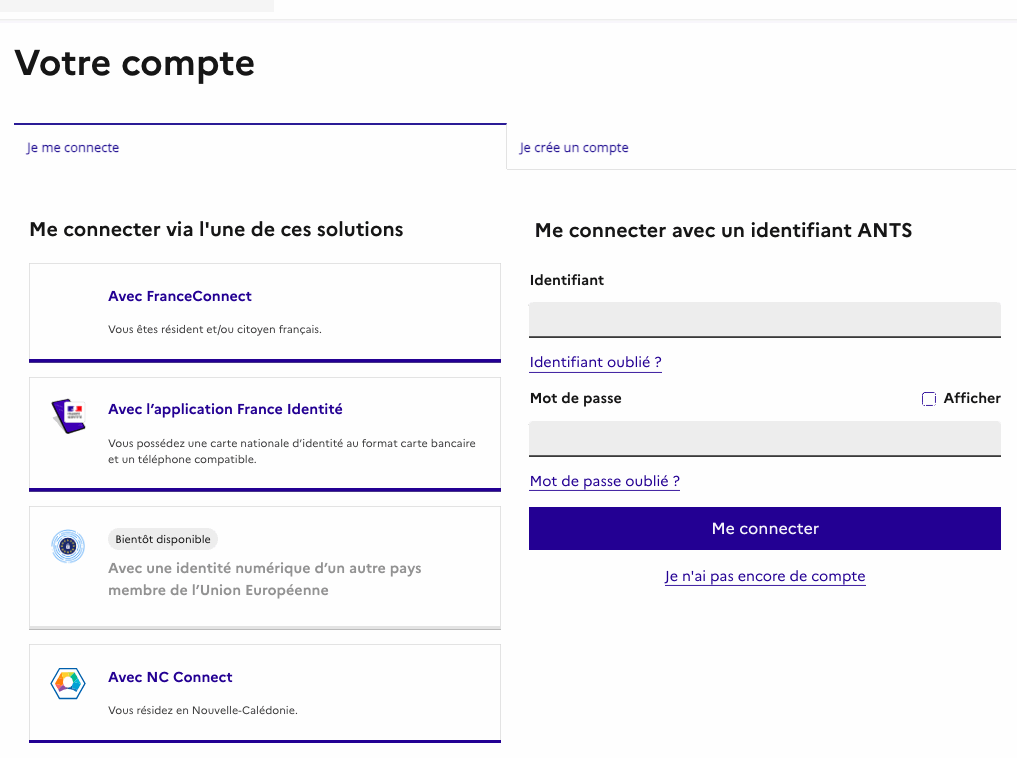
Task: Focus the Mot de passe input field
Action: (765, 439)
